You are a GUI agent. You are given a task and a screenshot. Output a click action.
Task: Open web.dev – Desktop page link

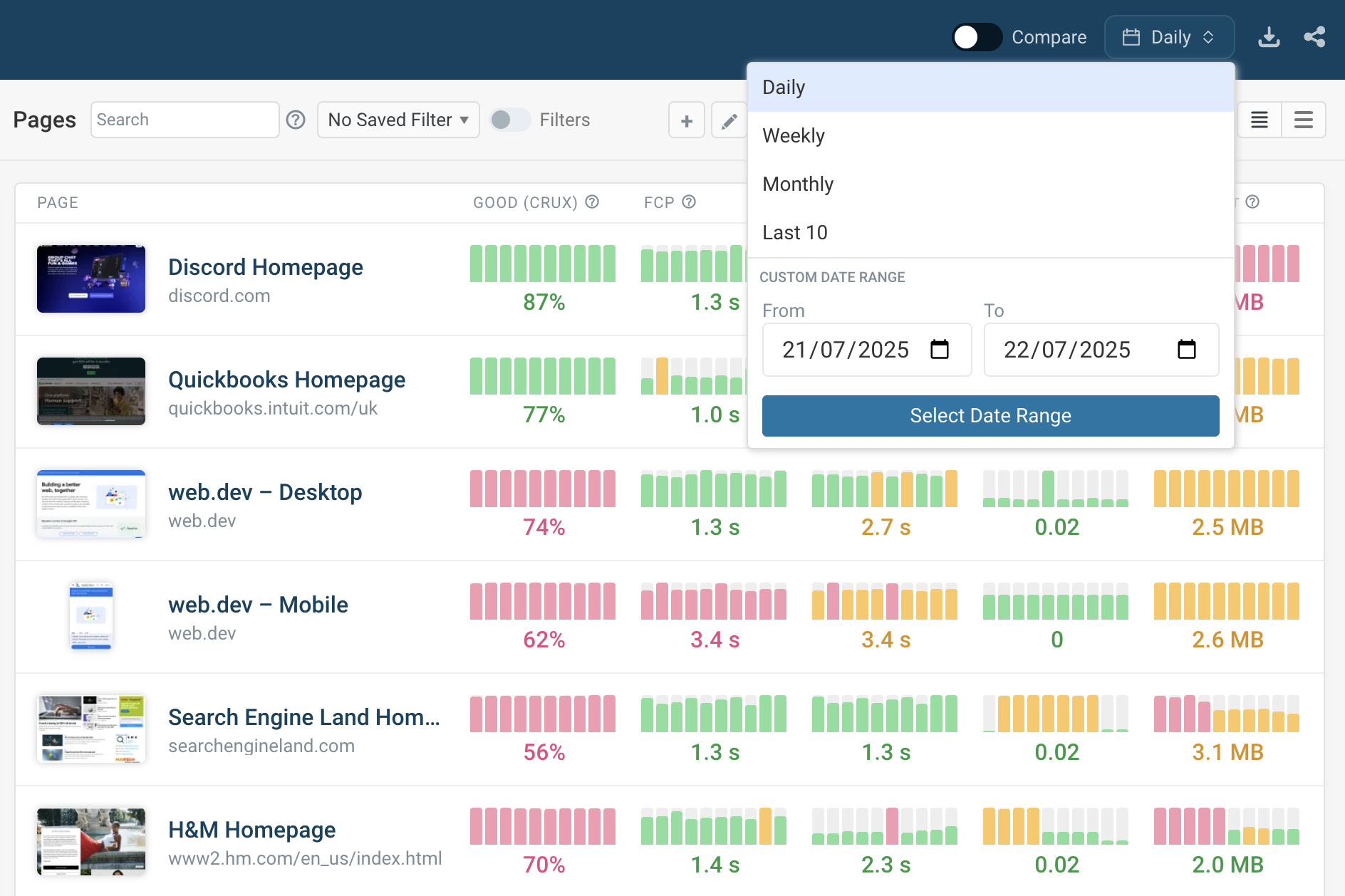pyautogui.click(x=265, y=492)
